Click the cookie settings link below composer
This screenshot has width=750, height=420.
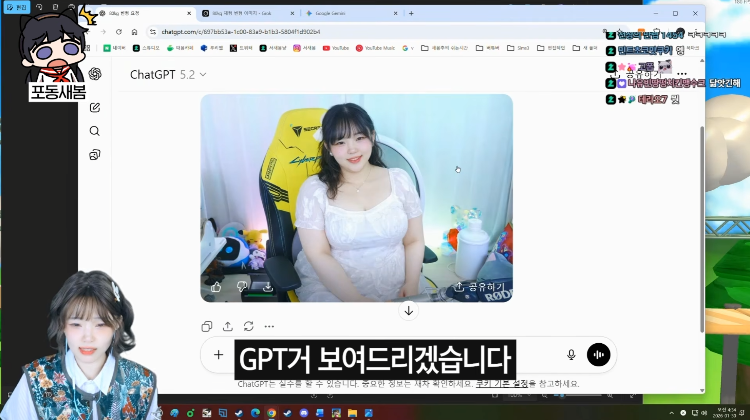502,384
